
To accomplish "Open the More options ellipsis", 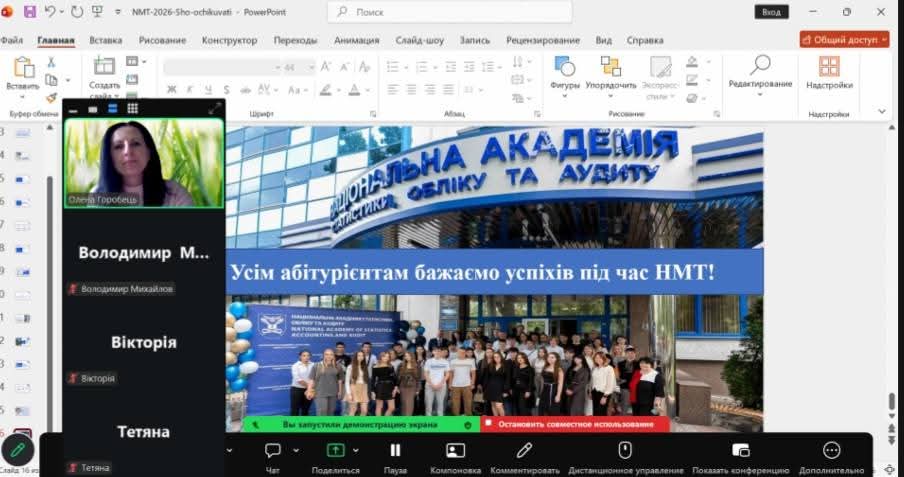I will [x=831, y=450].
